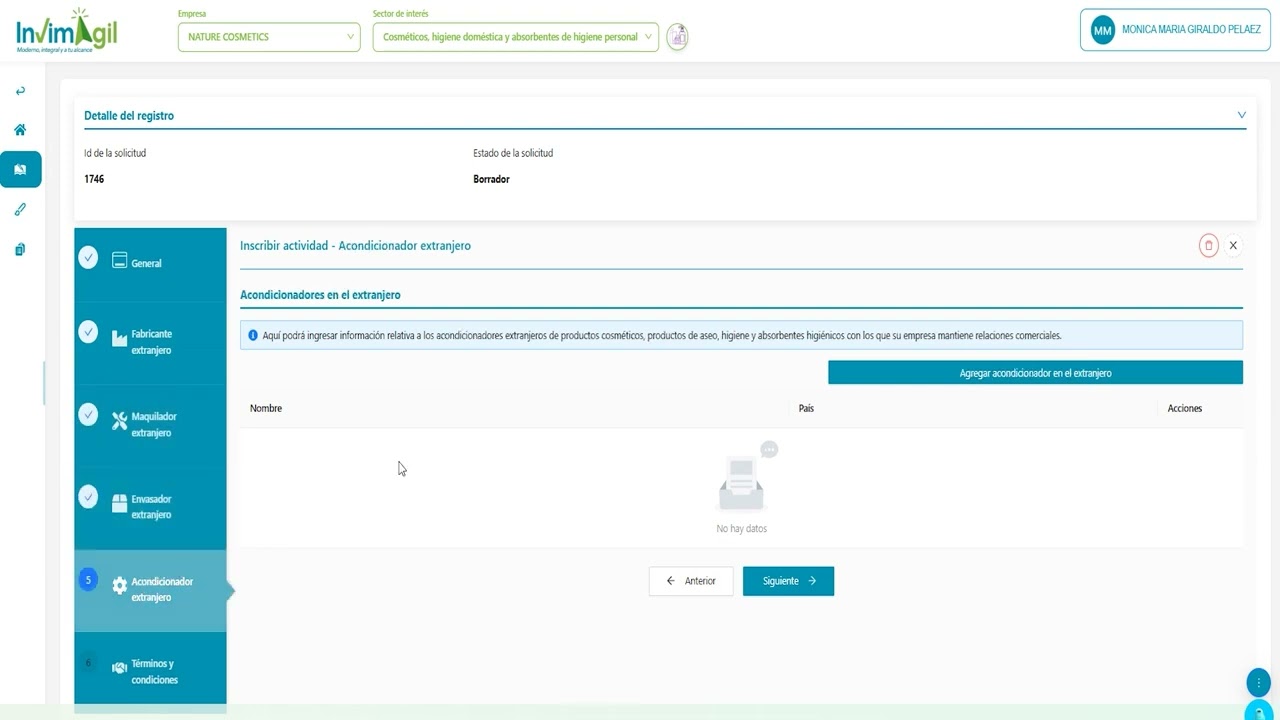1280x720 pixels.
Task: Click request id value 1746
Action: click(94, 179)
